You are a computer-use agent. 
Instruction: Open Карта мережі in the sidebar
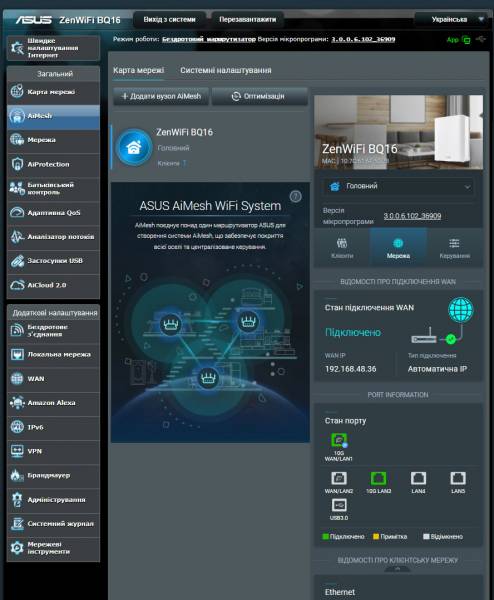53,92
